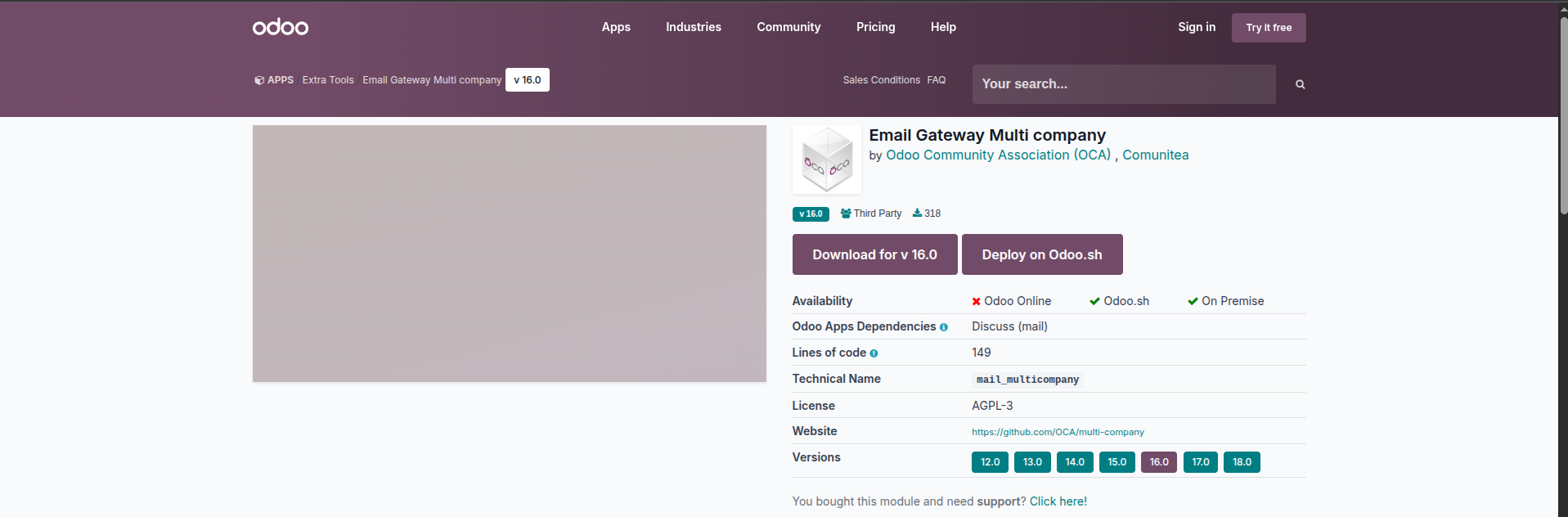Click the large module screenshot placeholder

click(509, 254)
